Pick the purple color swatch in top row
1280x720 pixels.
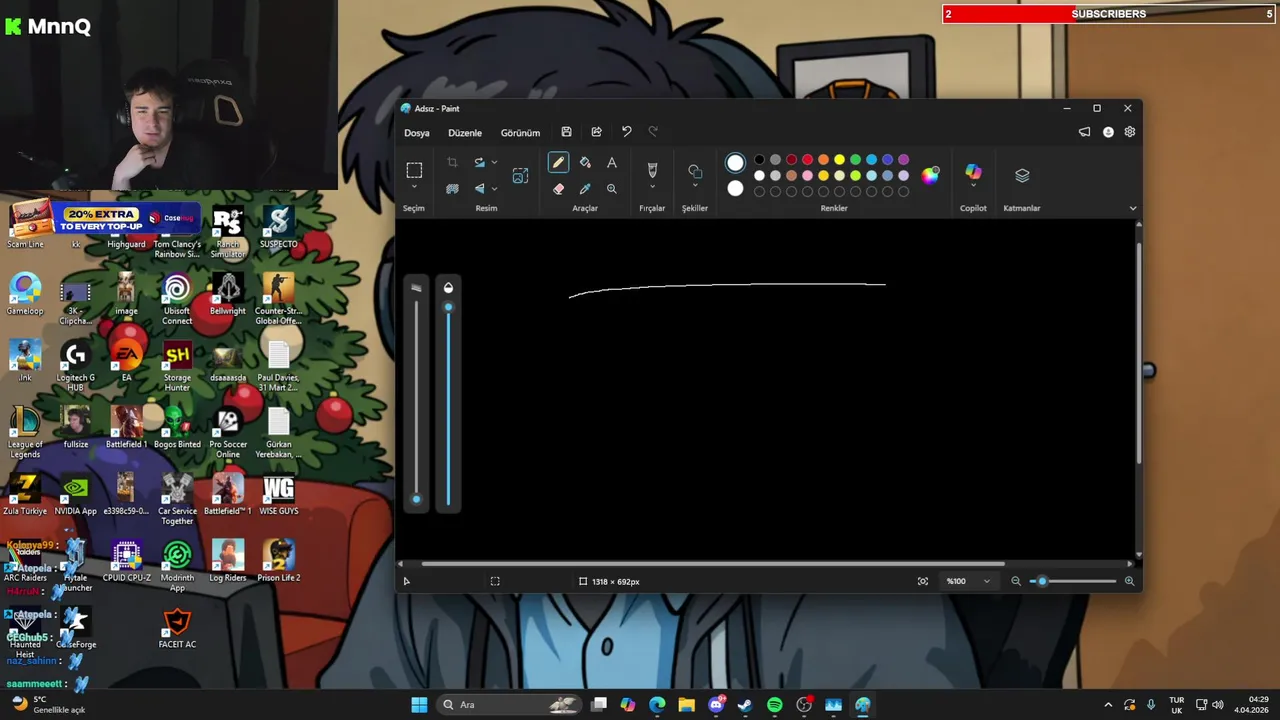pyautogui.click(x=903, y=160)
